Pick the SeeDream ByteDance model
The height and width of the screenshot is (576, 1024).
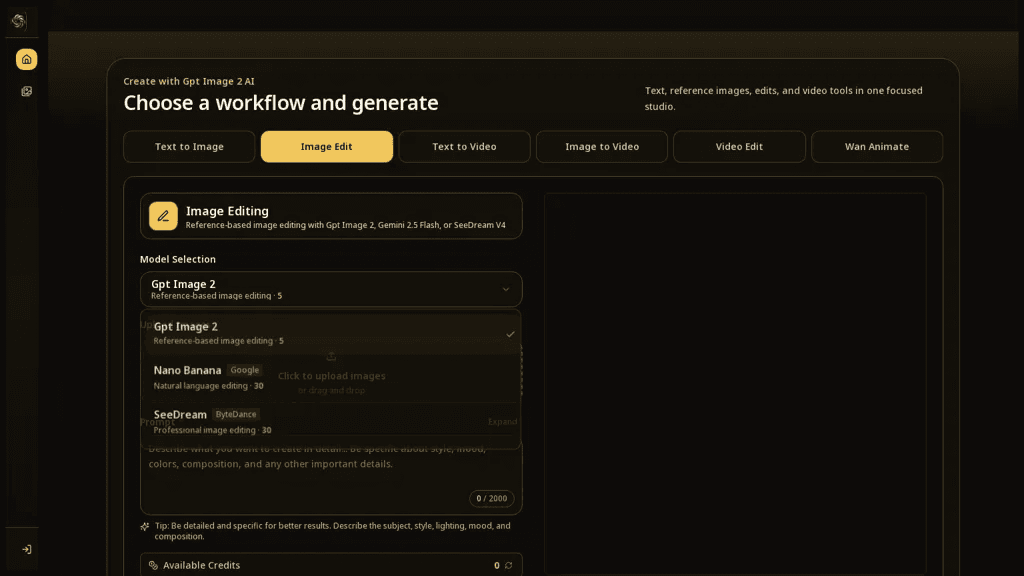(330, 421)
